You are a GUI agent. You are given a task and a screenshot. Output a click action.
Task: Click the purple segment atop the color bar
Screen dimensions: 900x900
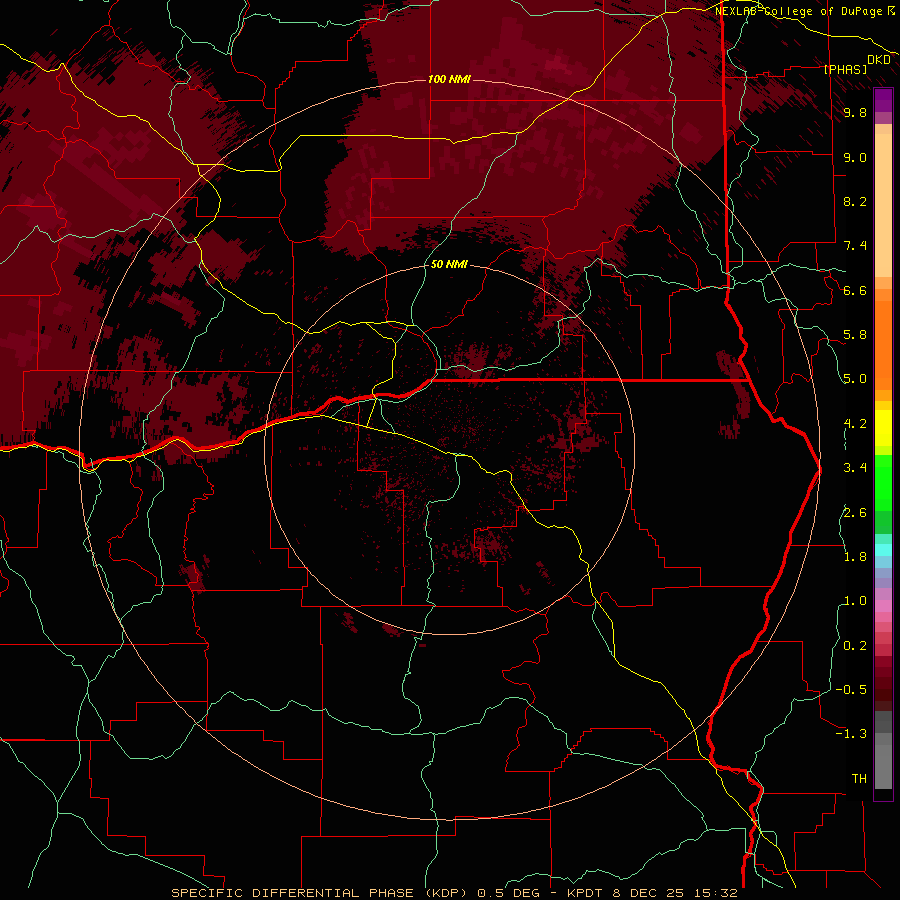coord(883,100)
